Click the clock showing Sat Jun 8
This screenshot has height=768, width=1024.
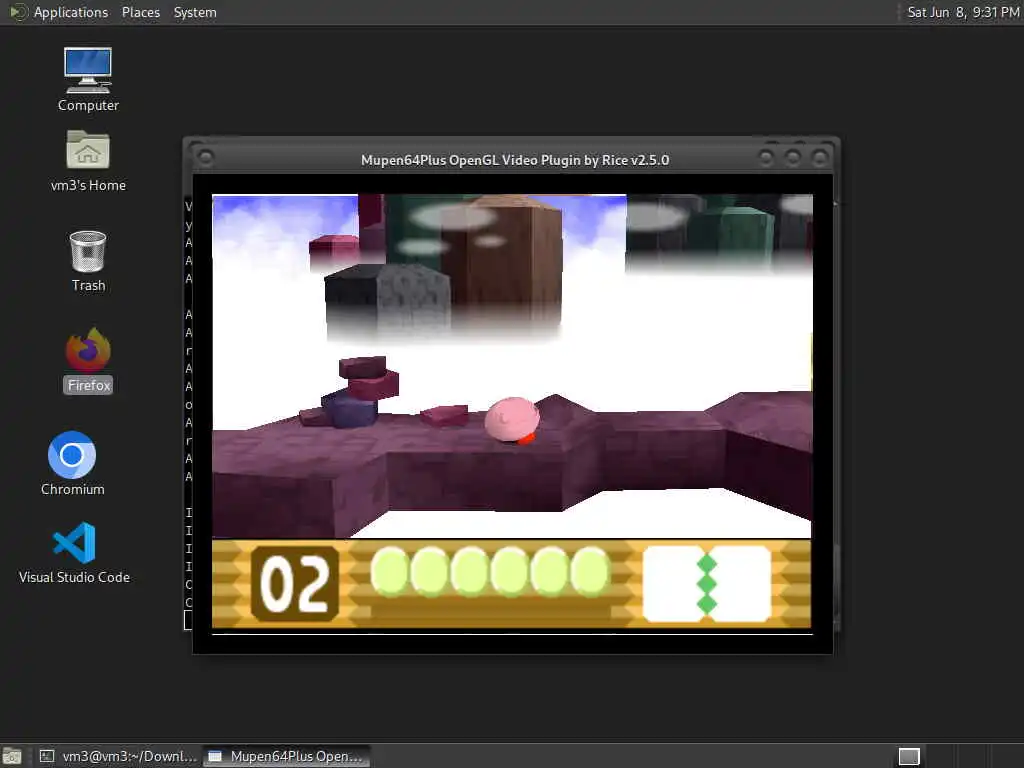(x=963, y=12)
